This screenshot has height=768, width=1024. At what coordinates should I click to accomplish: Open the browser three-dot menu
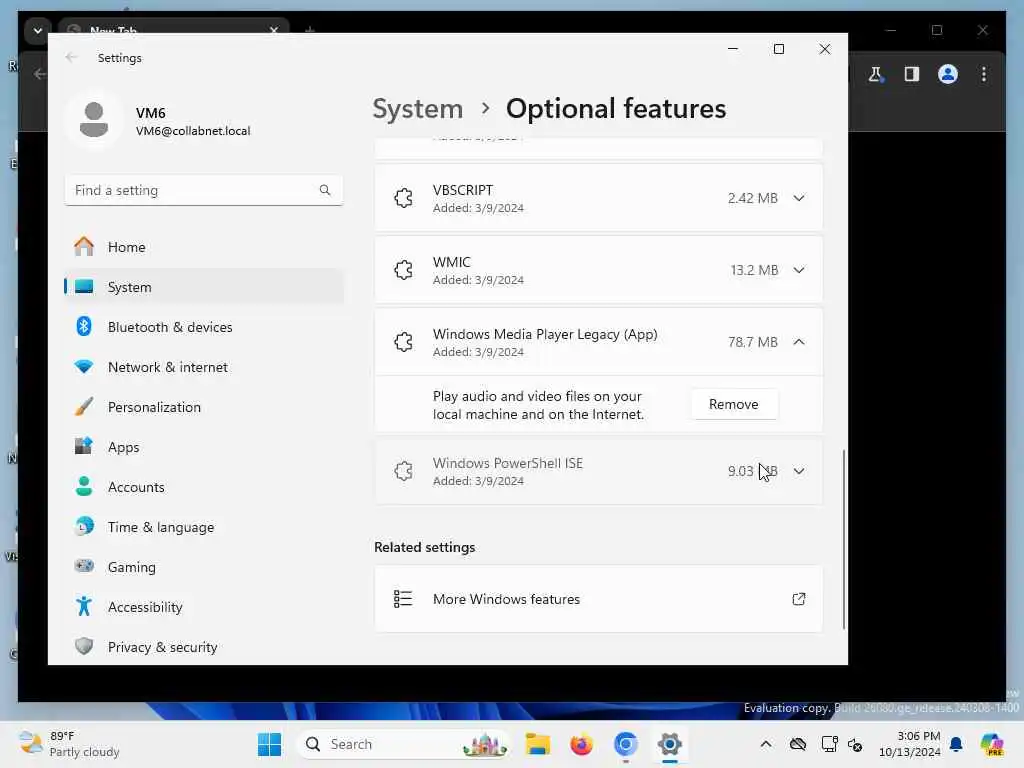pos(984,74)
